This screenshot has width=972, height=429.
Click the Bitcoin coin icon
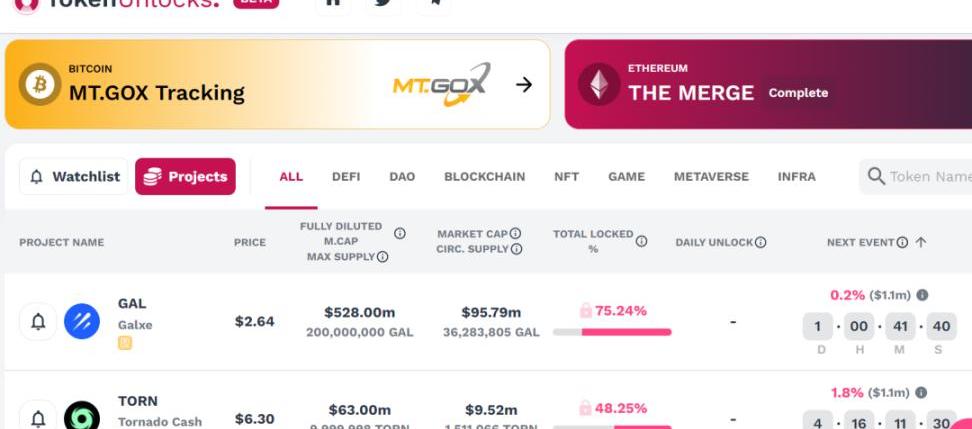click(40, 84)
